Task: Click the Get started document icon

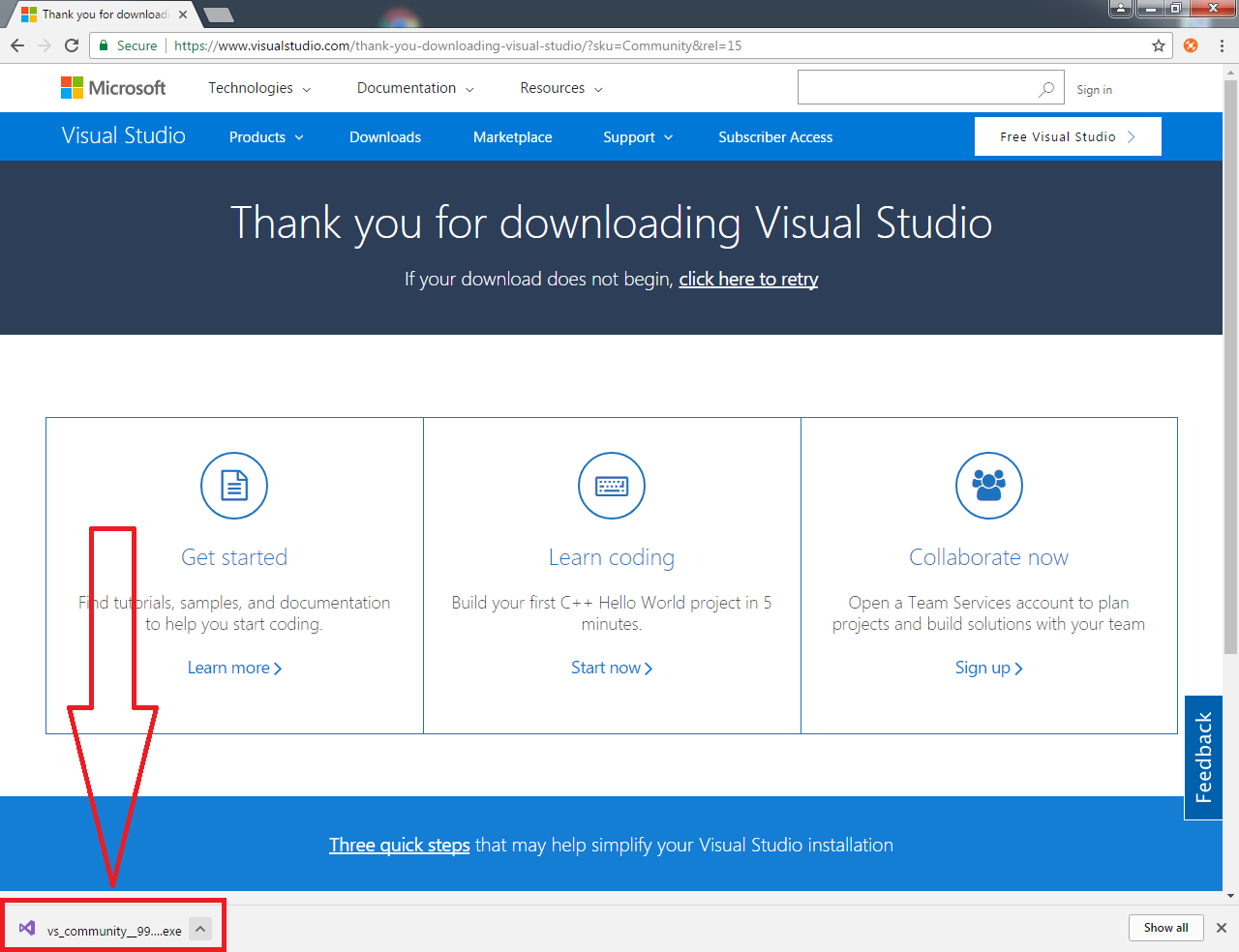Action: pos(234,486)
